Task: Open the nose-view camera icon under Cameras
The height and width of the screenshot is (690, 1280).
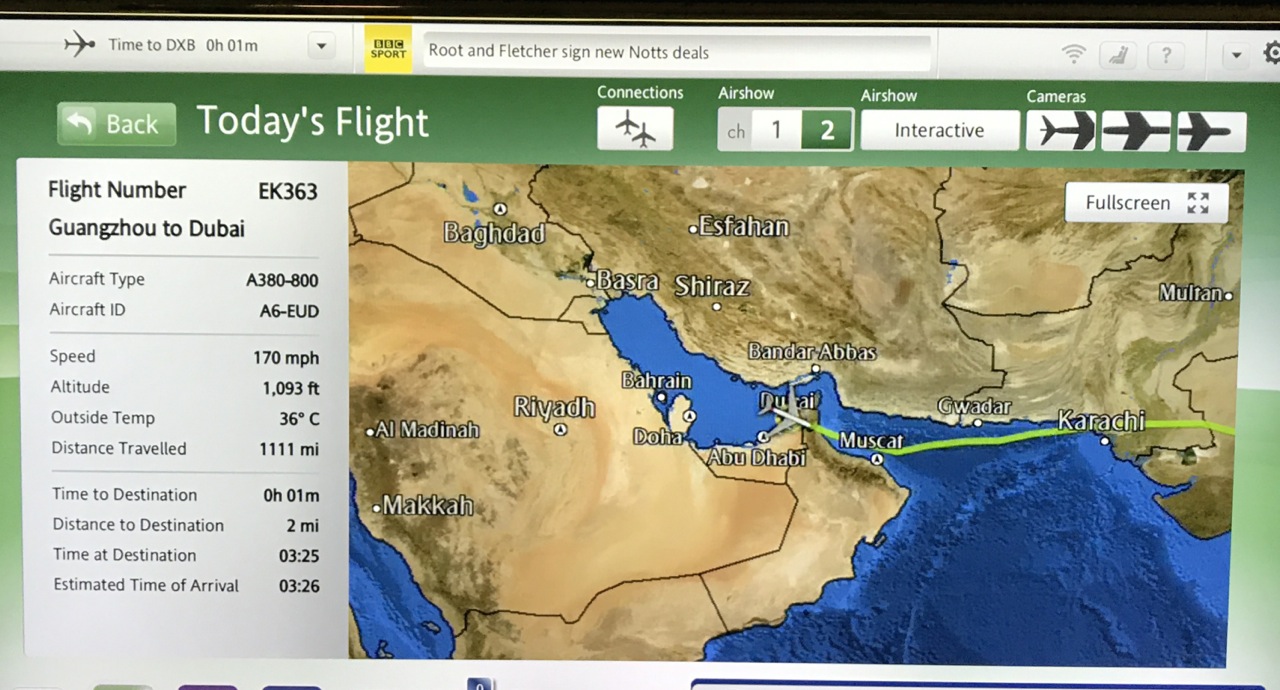Action: (1211, 131)
